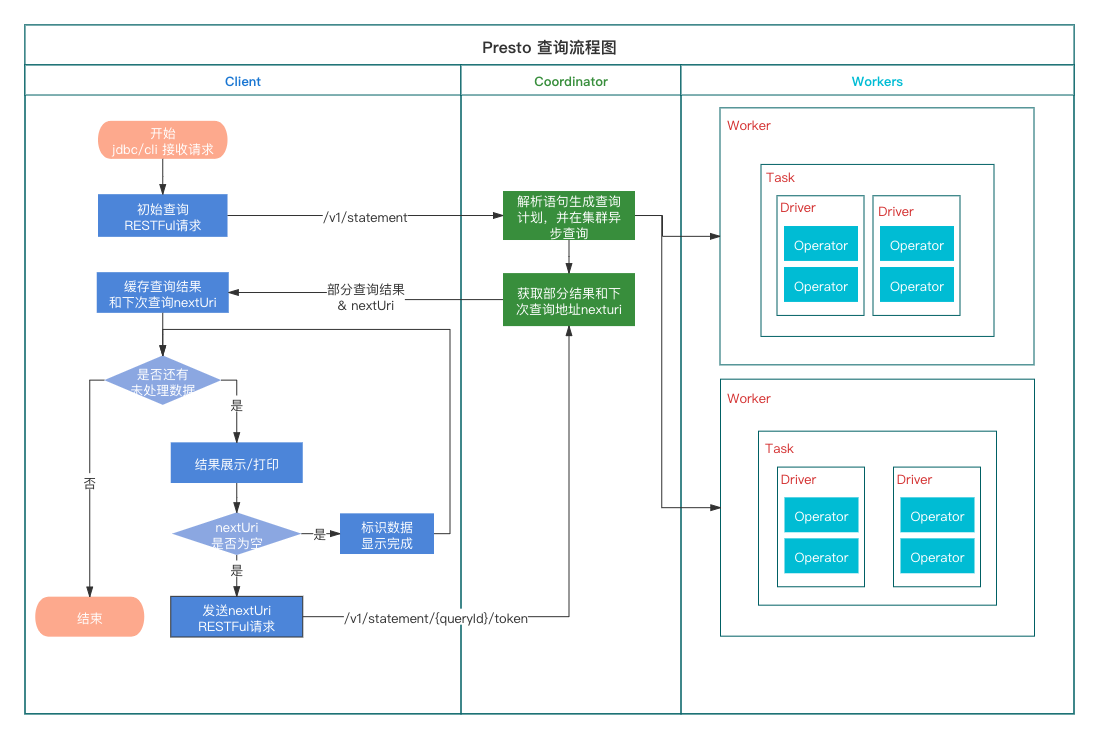This screenshot has height=739, width=1099.
Task: Click the 是否还有未处理数据 decision diamond
Action: (x=163, y=382)
